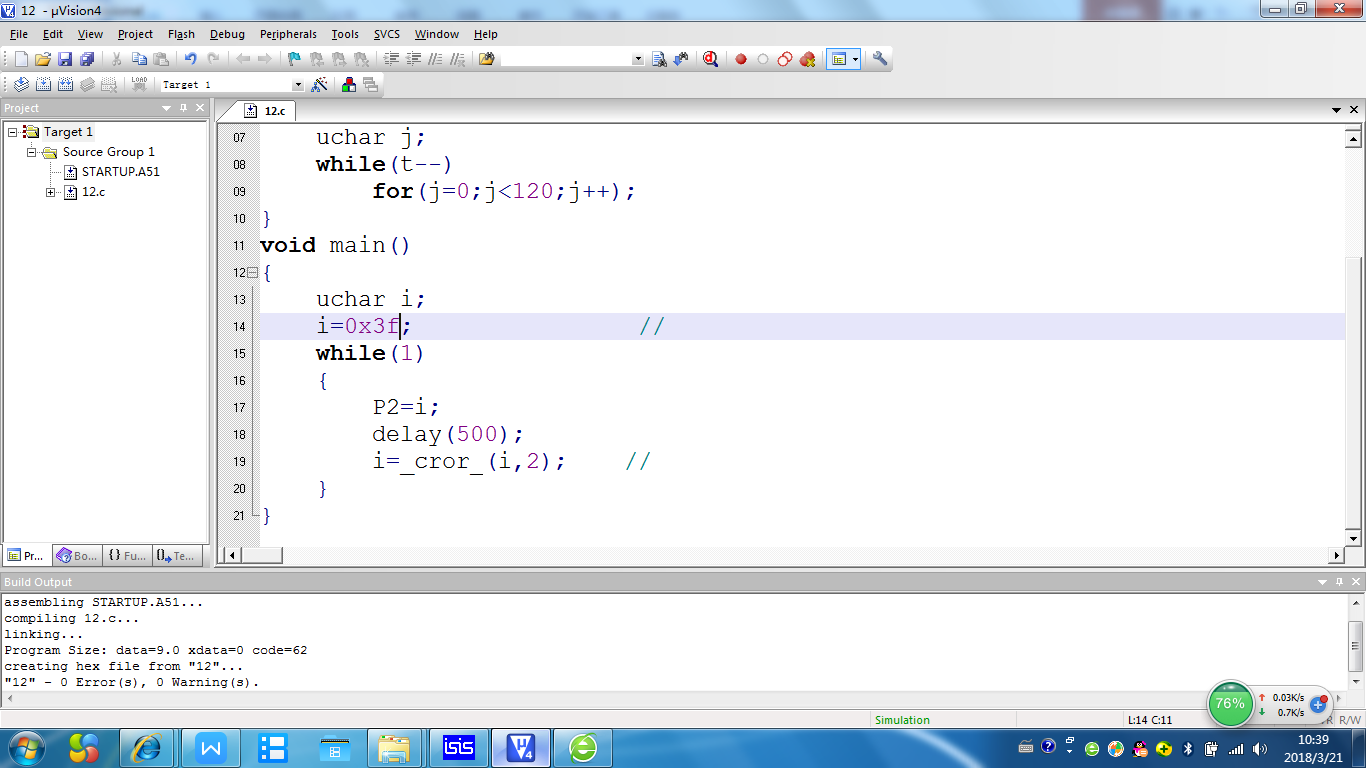Open the Project panel options dropdown arrow
Screen dimensions: 1366x768
click(x=167, y=108)
